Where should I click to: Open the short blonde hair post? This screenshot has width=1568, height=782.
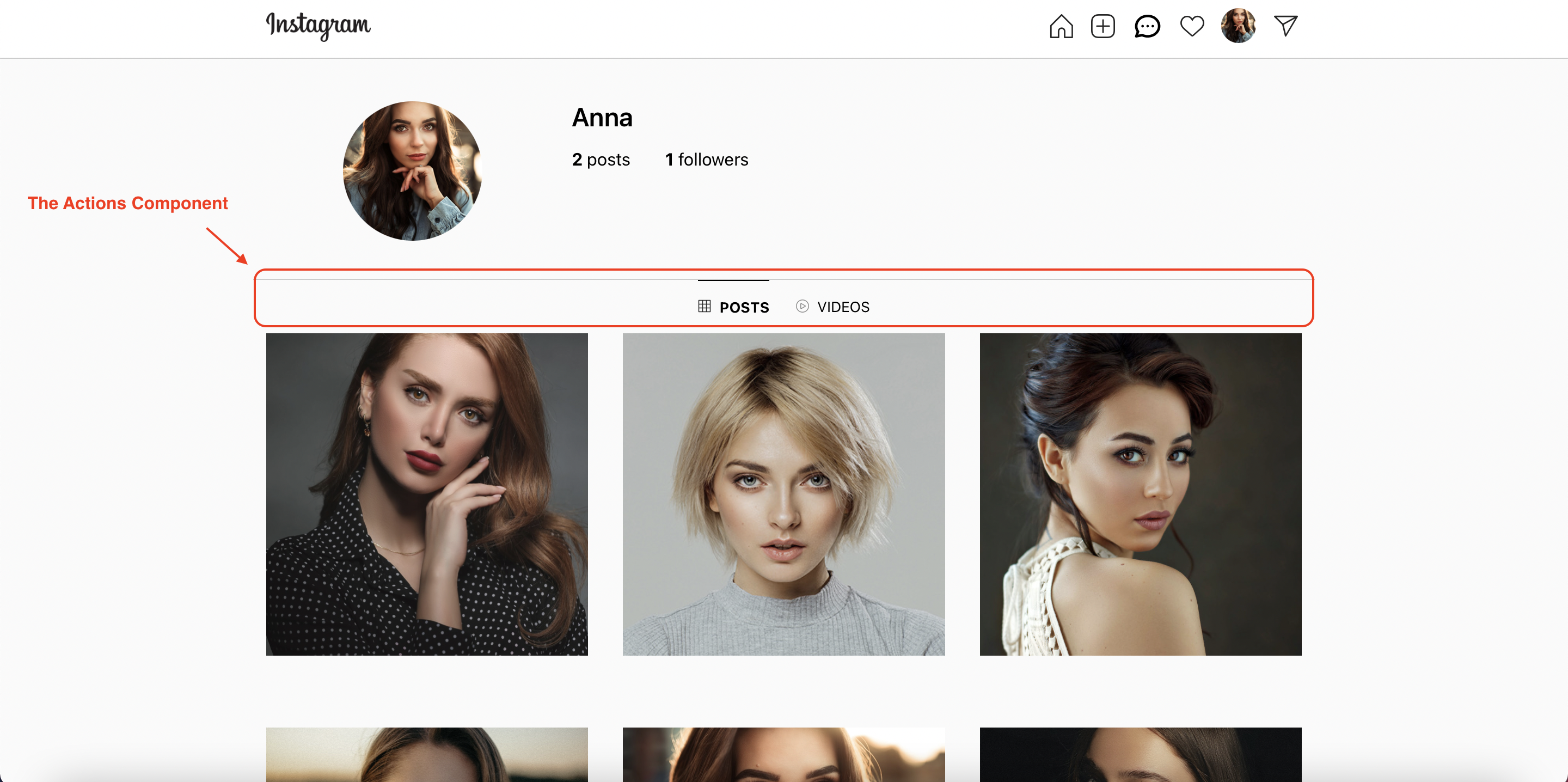point(784,494)
